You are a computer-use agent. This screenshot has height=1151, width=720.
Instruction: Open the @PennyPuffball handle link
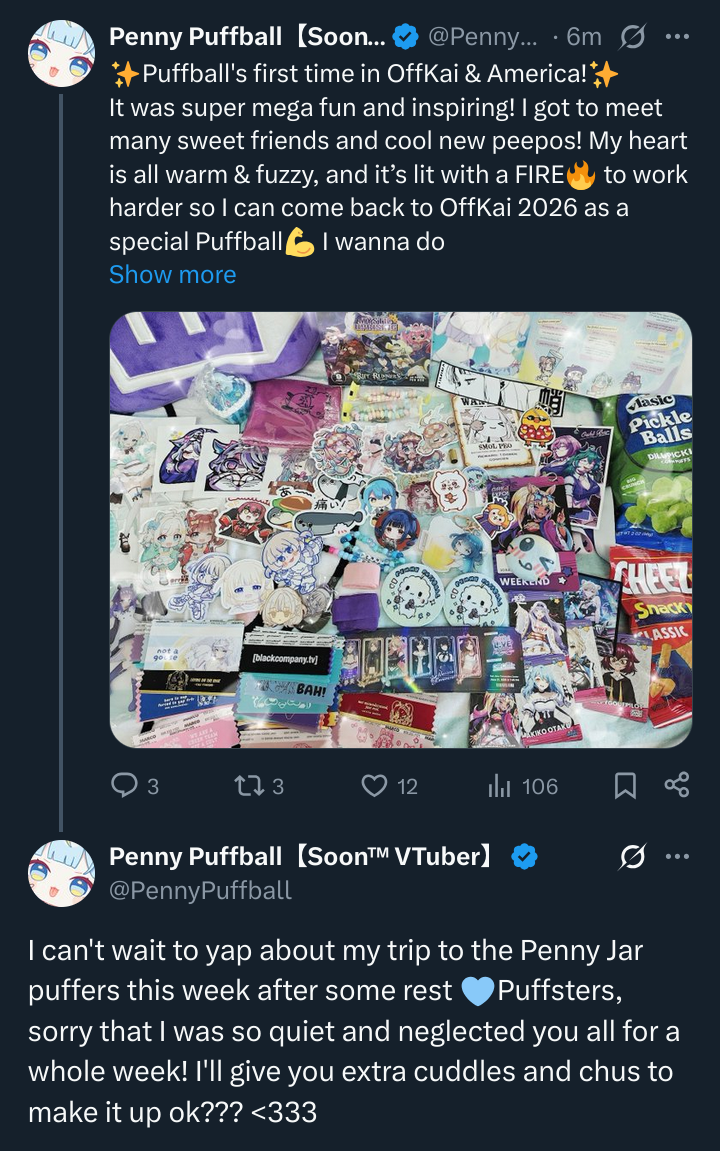click(200, 890)
